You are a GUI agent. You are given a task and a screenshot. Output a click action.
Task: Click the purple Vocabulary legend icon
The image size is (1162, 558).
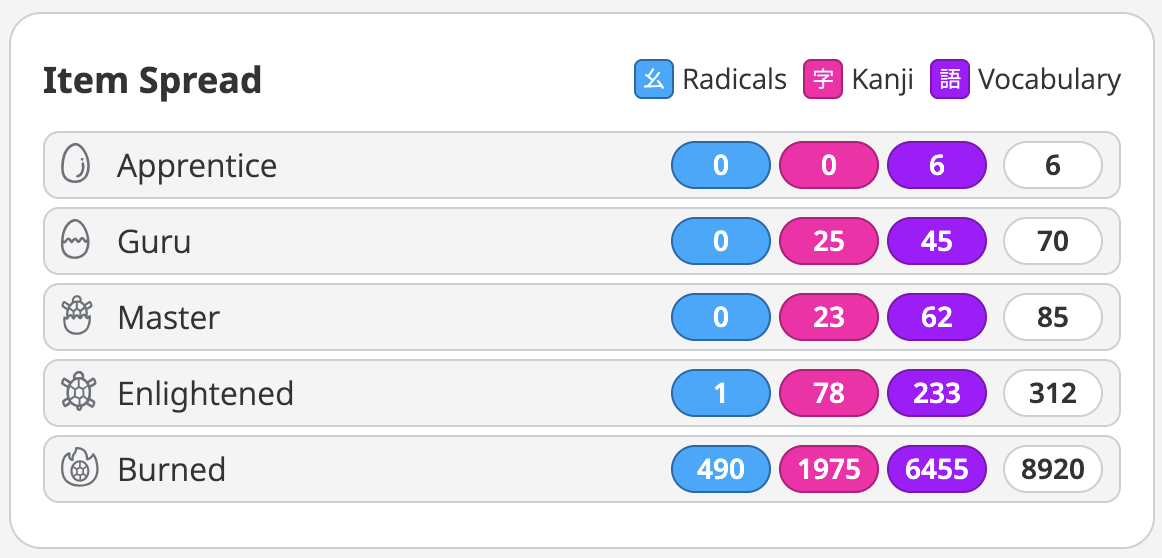tap(950, 79)
